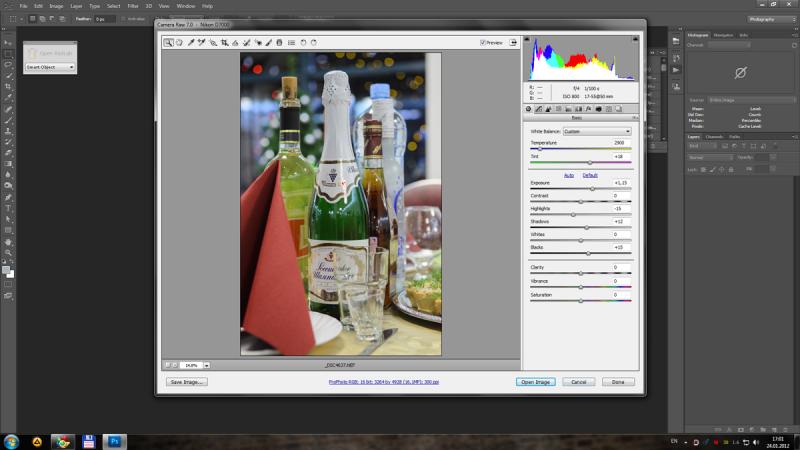The height and width of the screenshot is (450, 800).
Task: Switch to the Histogram panel tab
Action: (x=697, y=35)
